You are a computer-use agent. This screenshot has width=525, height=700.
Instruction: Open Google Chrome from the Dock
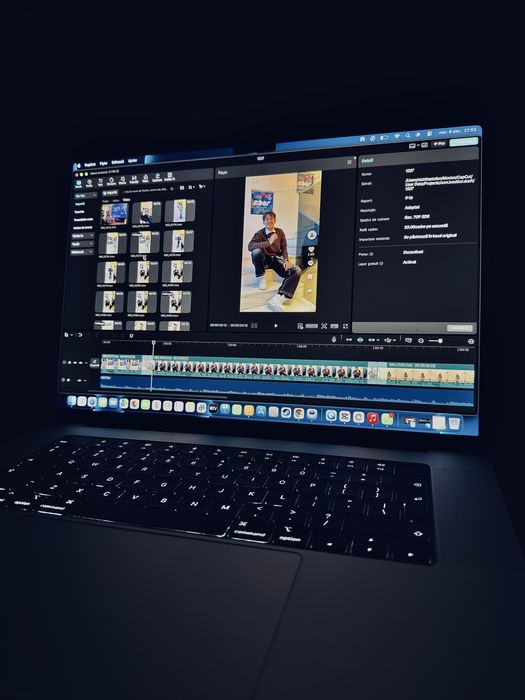point(299,413)
